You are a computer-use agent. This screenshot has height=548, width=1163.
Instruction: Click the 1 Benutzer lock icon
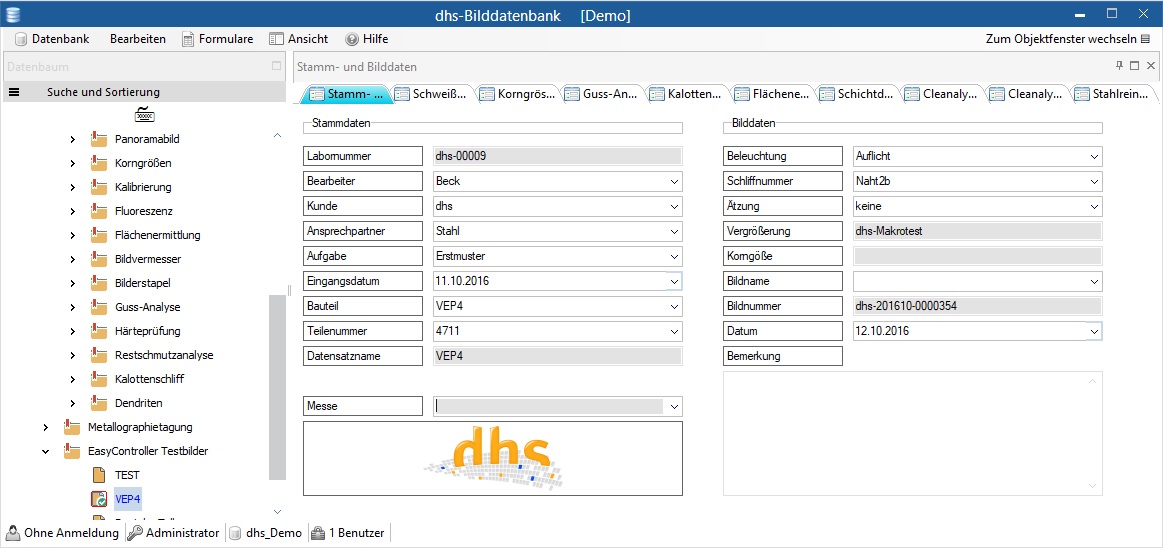317,533
